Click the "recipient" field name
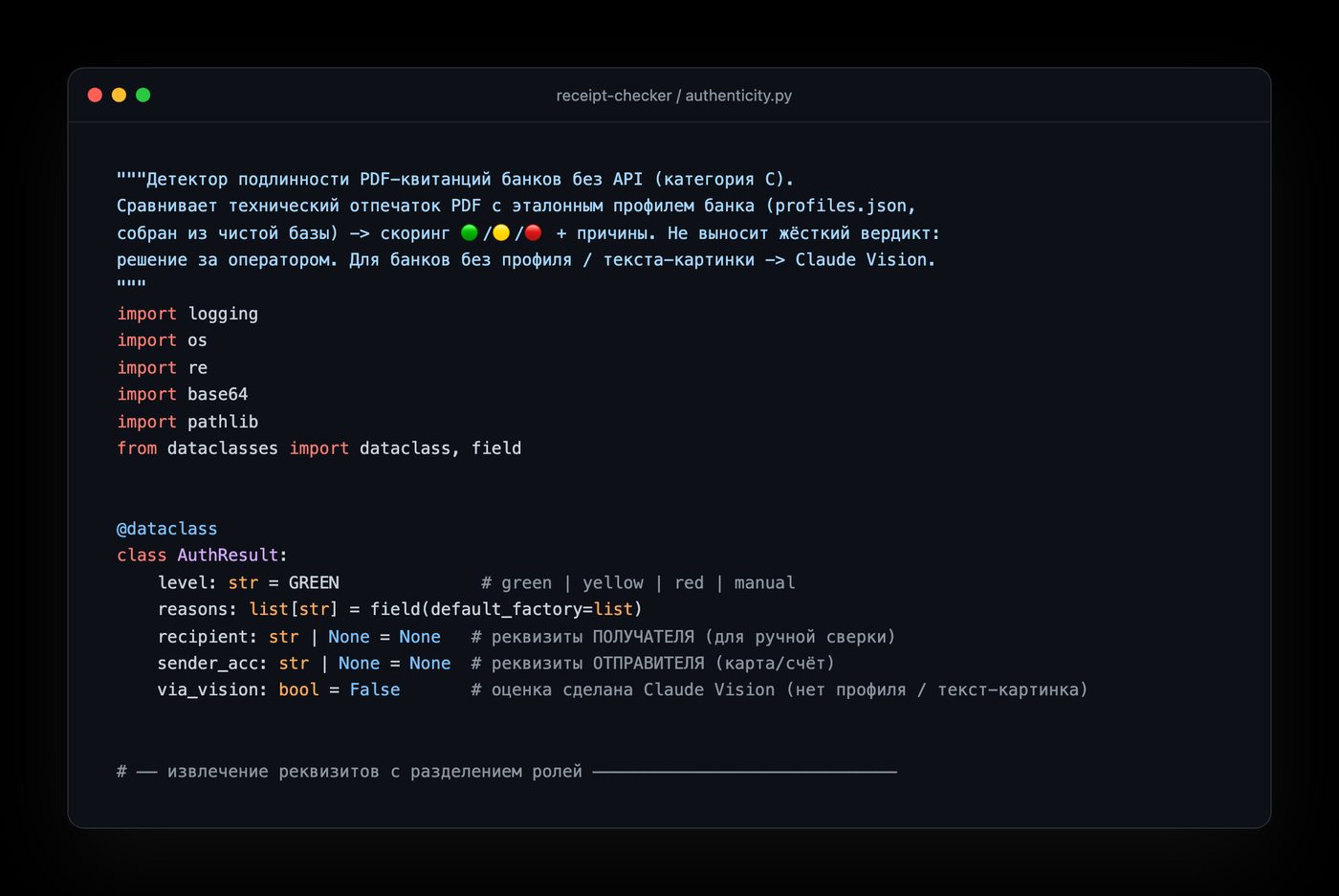Screen dimensions: 1339x896 (x=203, y=637)
